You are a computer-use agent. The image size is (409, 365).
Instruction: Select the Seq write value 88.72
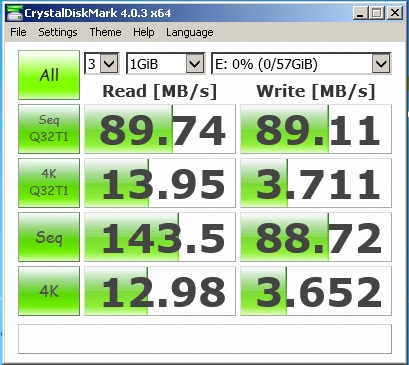[x=316, y=237]
